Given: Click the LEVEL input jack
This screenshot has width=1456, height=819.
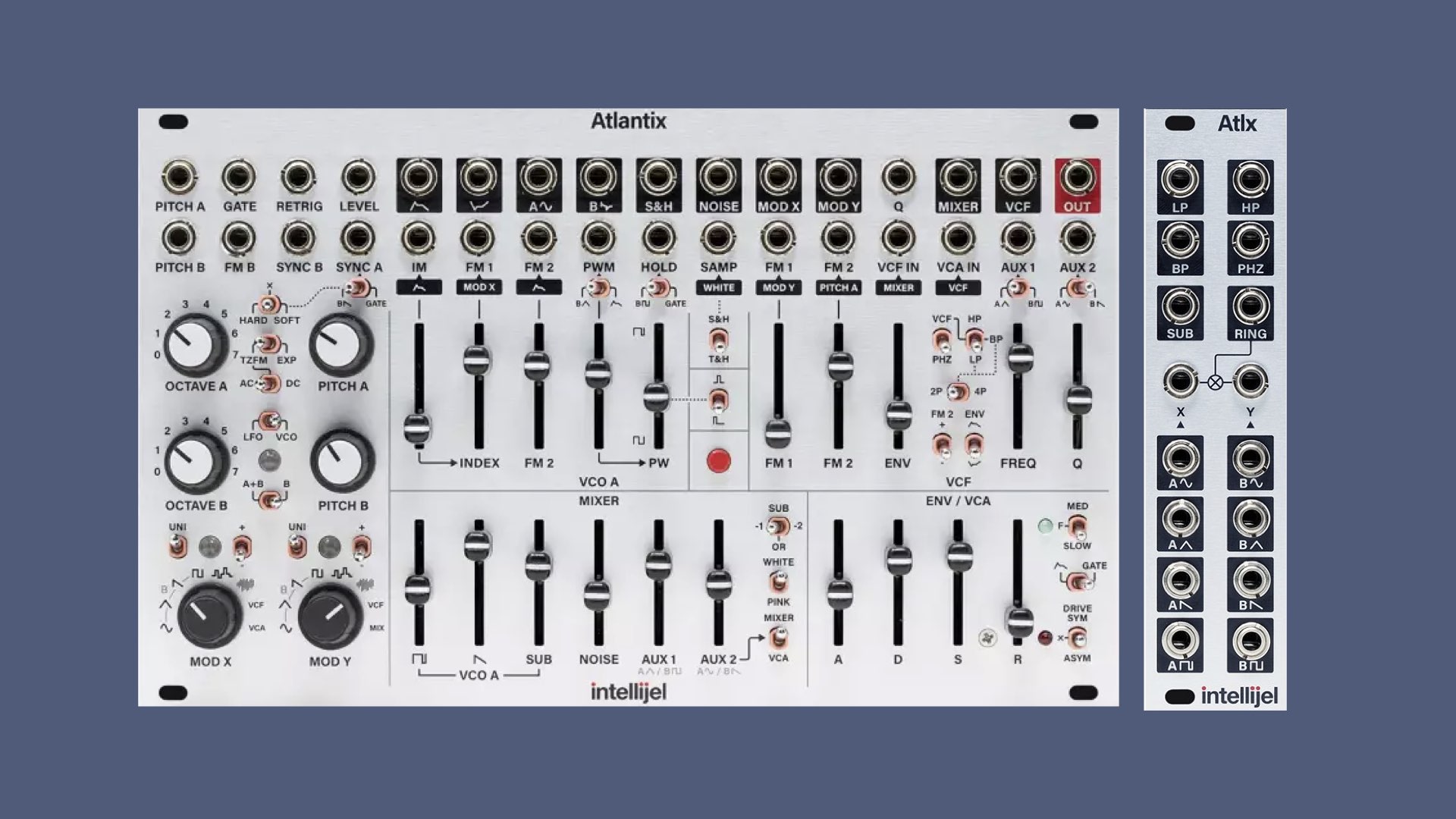Looking at the screenshot, I should (x=359, y=177).
